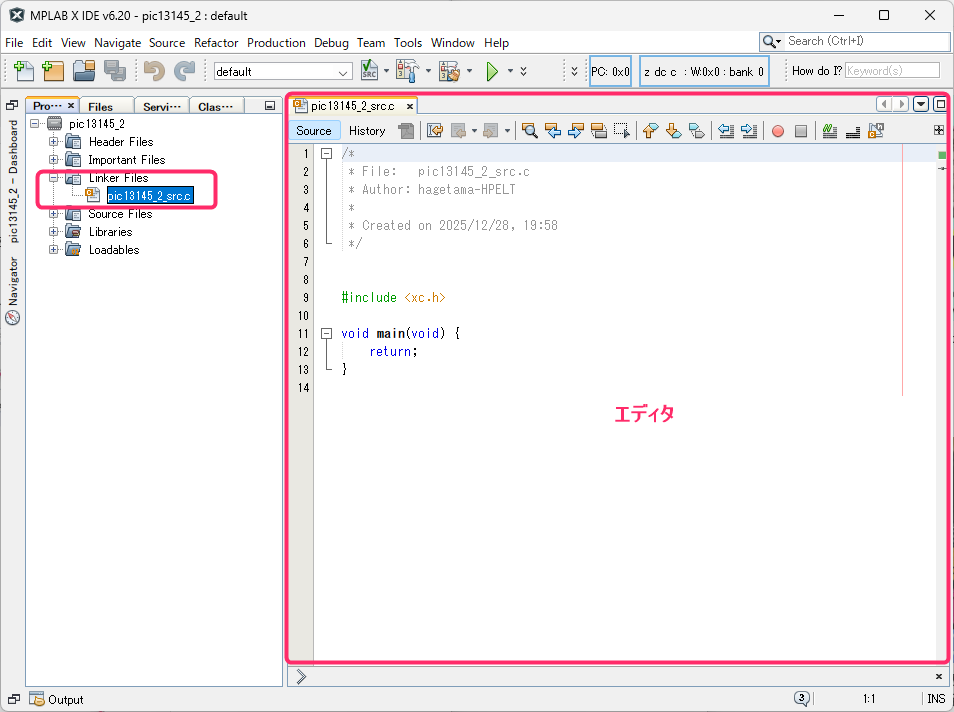
Task: Switch to History view in editor
Action: pyautogui.click(x=367, y=131)
